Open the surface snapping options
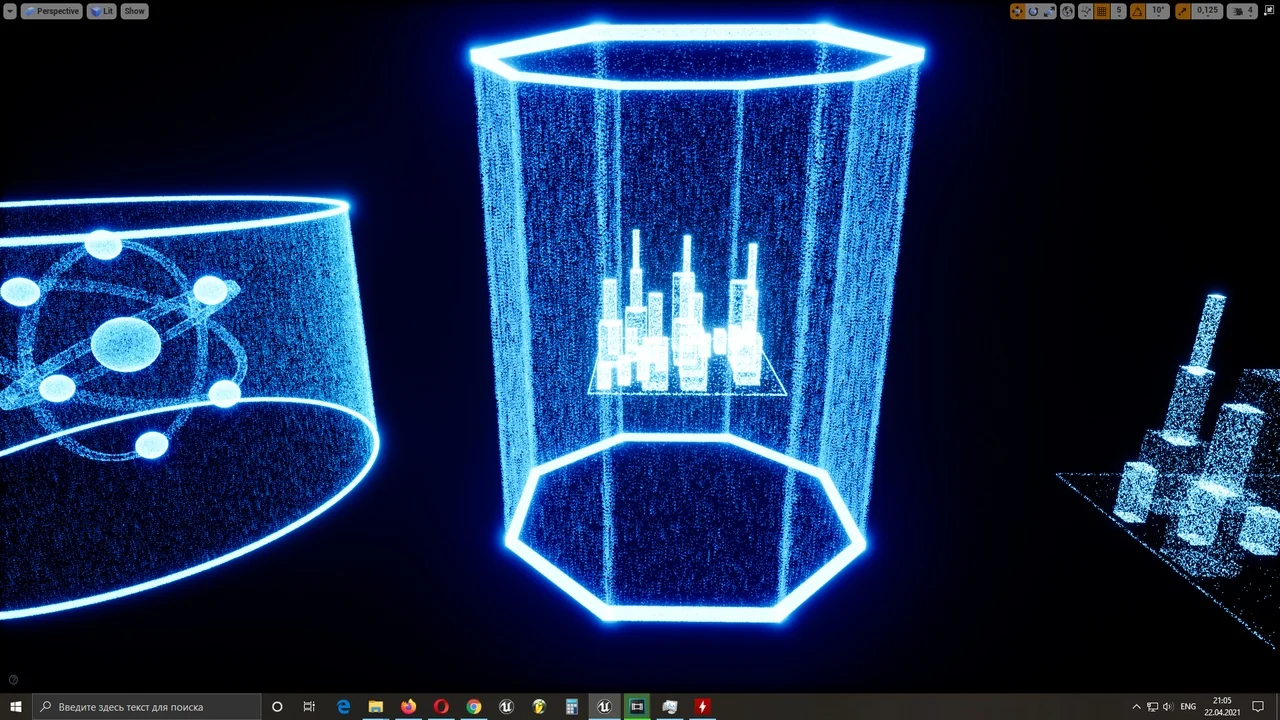This screenshot has height=720, width=1280. click(1085, 11)
